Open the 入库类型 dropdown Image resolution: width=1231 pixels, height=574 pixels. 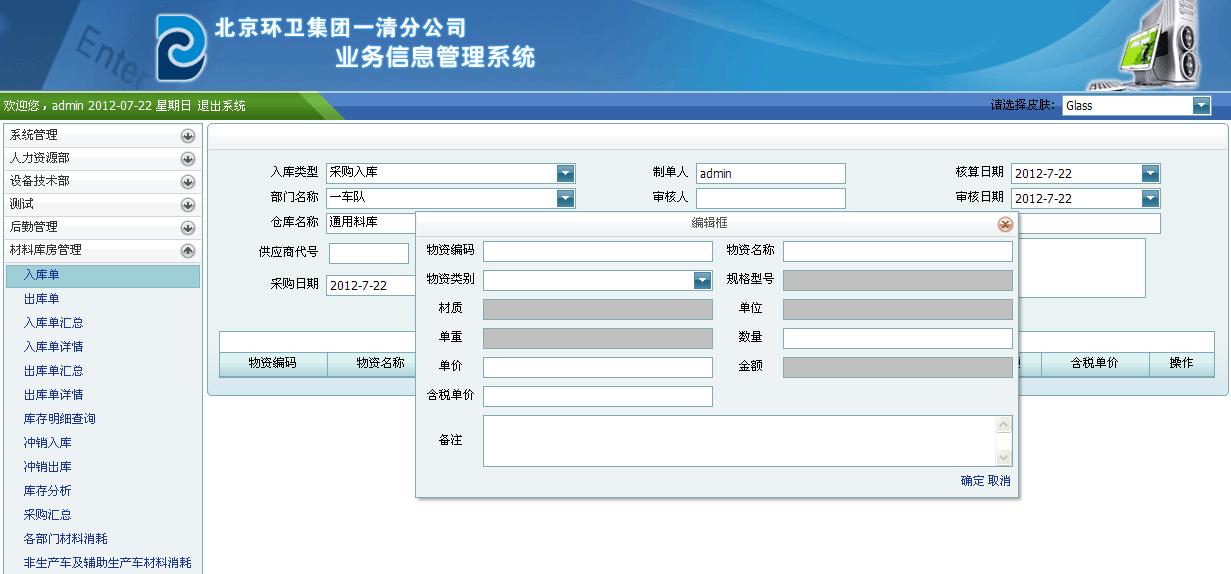coord(566,173)
